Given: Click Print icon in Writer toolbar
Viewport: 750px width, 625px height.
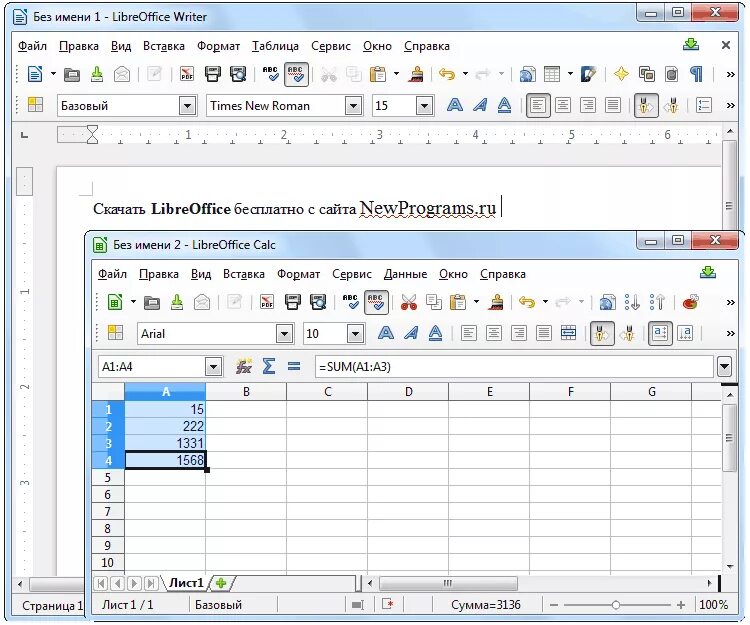Looking at the screenshot, I should pyautogui.click(x=213, y=74).
